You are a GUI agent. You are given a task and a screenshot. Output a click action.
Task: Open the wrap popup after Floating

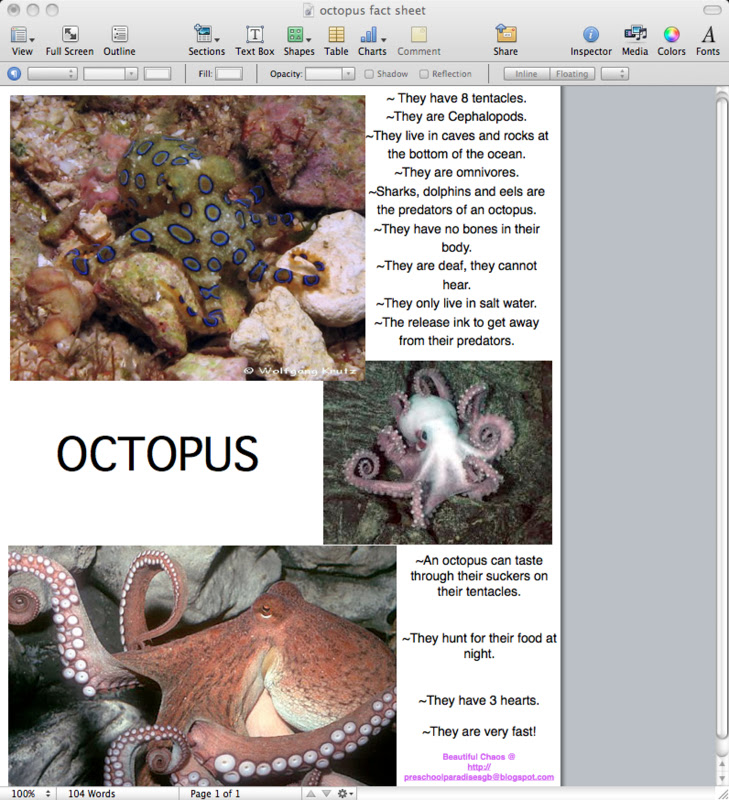615,74
